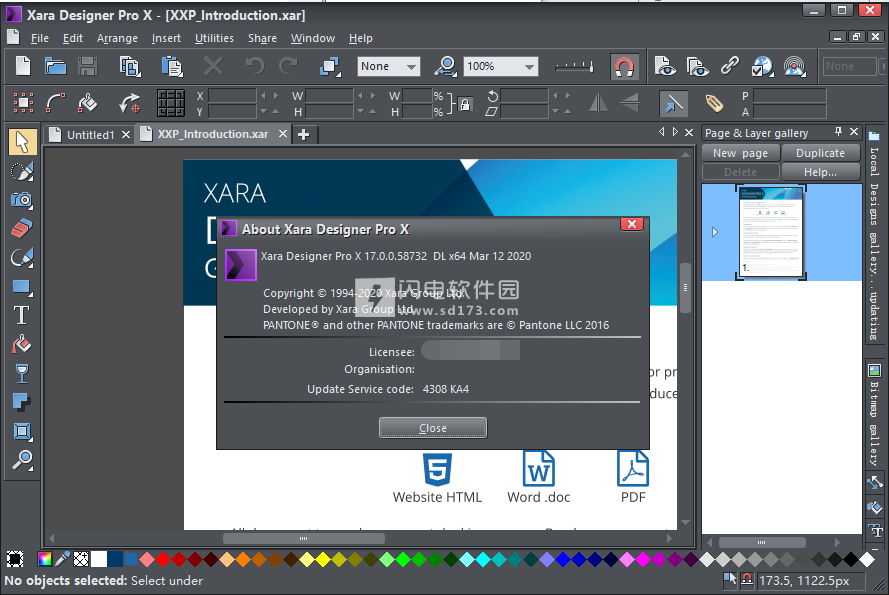
Task: Open the Utilities menu
Action: pyautogui.click(x=214, y=38)
